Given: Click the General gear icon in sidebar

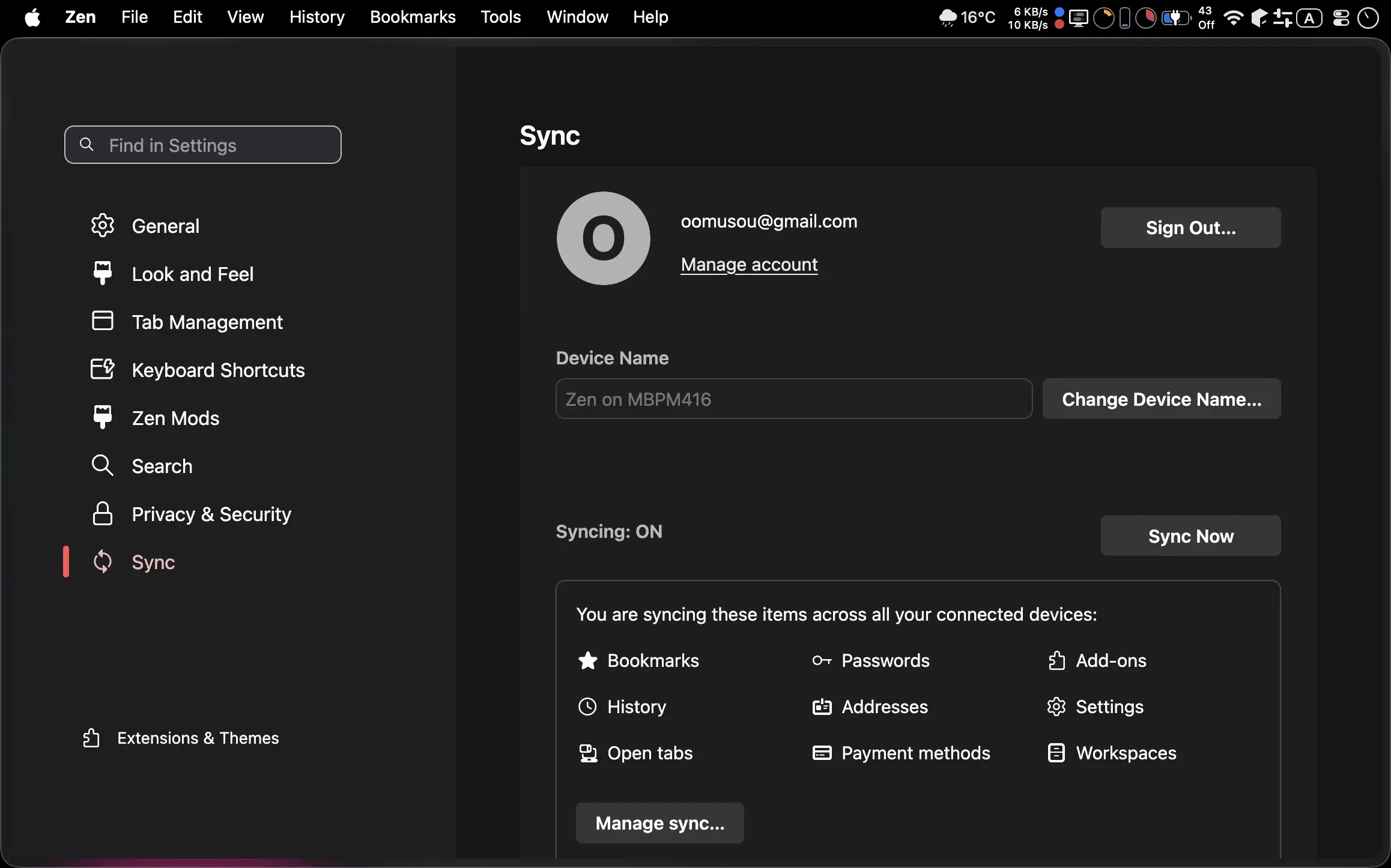Looking at the screenshot, I should (x=103, y=226).
